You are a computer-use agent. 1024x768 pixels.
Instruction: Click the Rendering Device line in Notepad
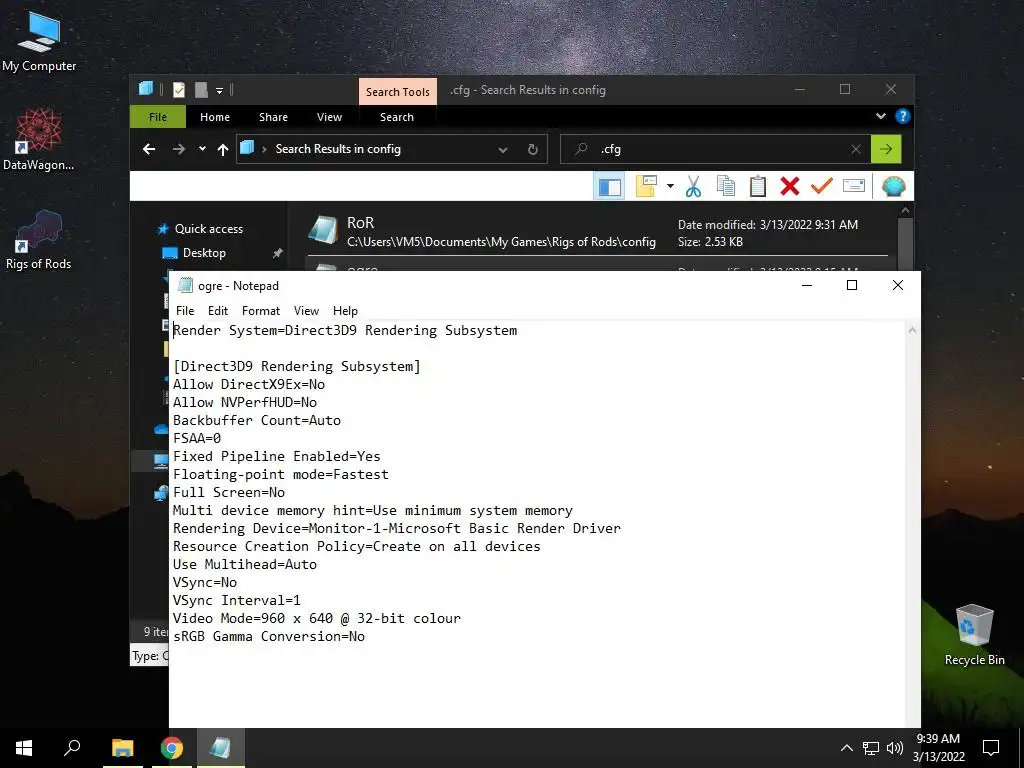(396, 528)
